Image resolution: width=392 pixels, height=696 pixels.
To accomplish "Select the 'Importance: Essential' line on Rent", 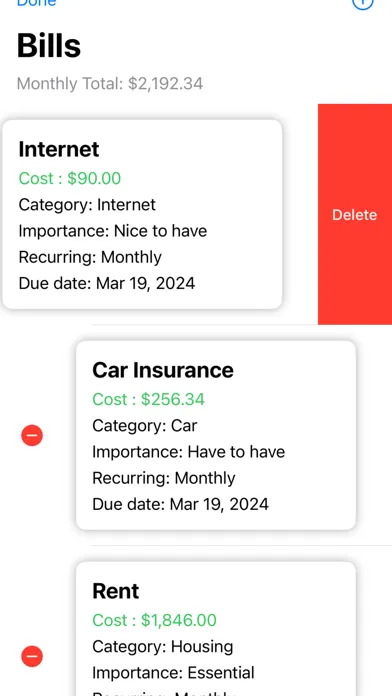I will pyautogui.click(x=173, y=673).
